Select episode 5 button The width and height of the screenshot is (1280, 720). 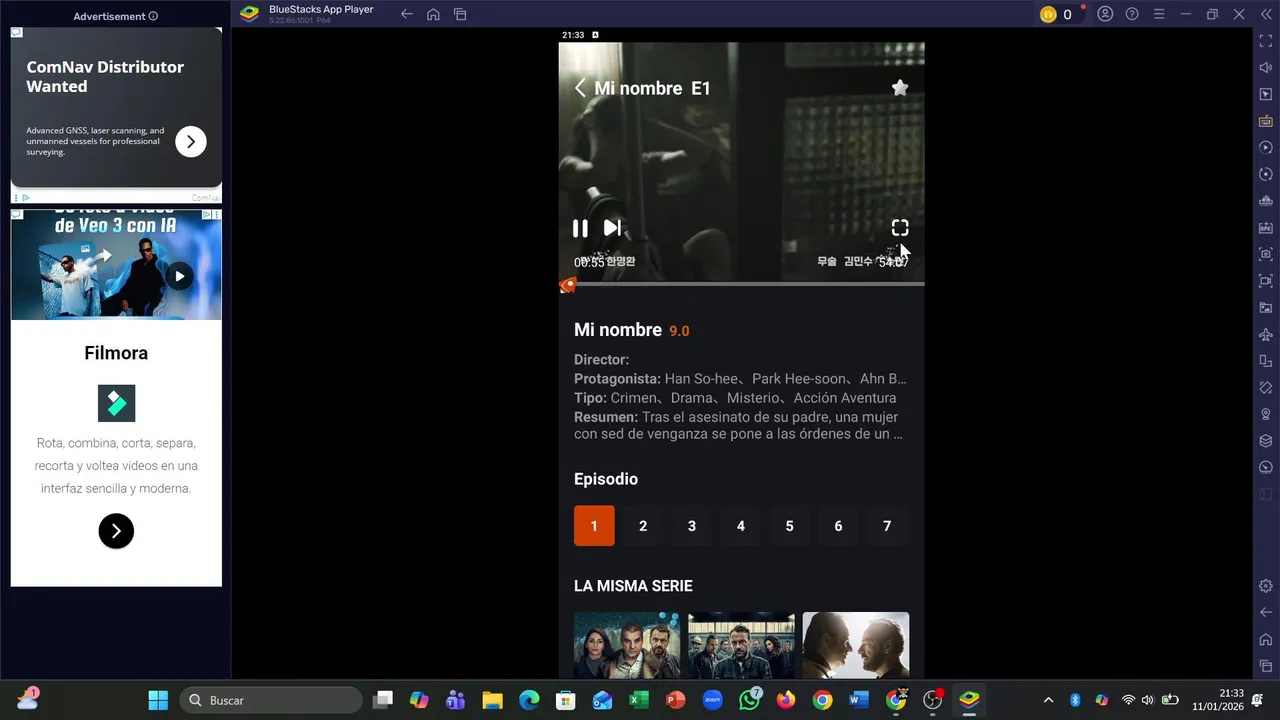point(789,526)
